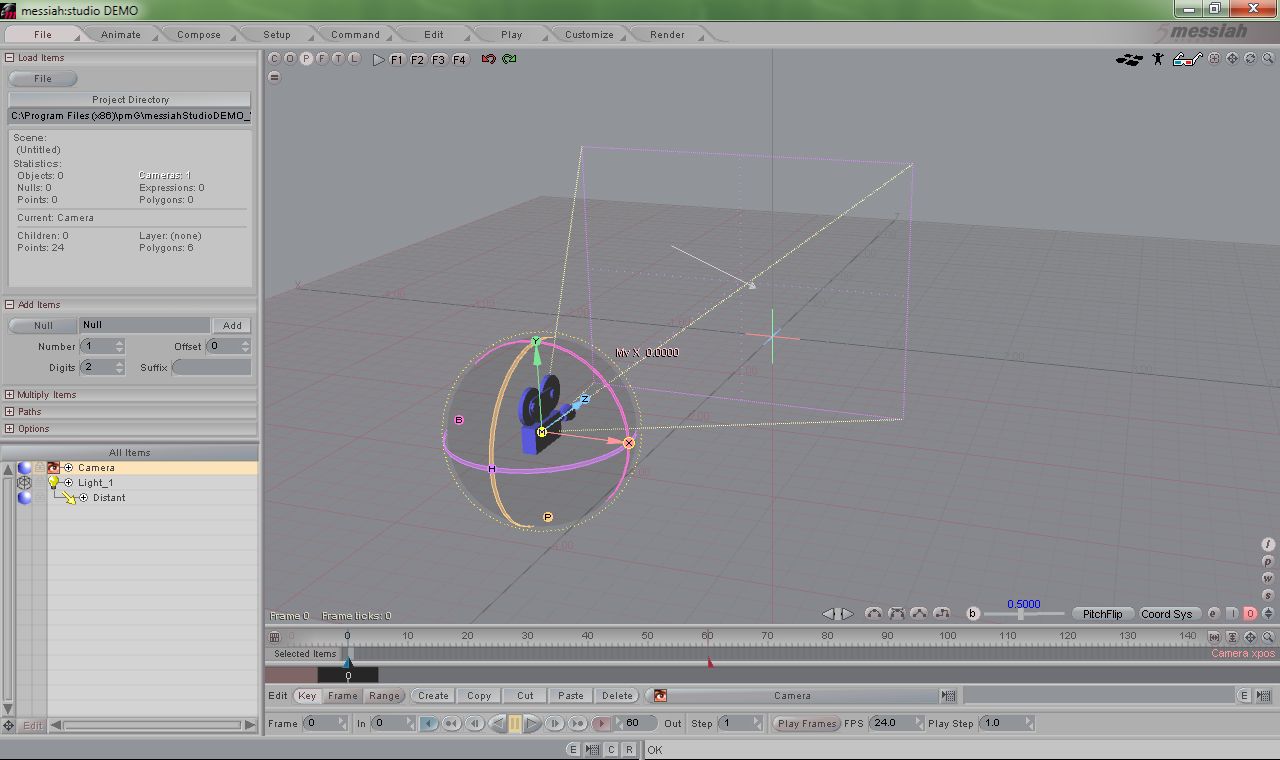The width and height of the screenshot is (1280, 760).
Task: Toggle the Play Frames button
Action: (807, 723)
